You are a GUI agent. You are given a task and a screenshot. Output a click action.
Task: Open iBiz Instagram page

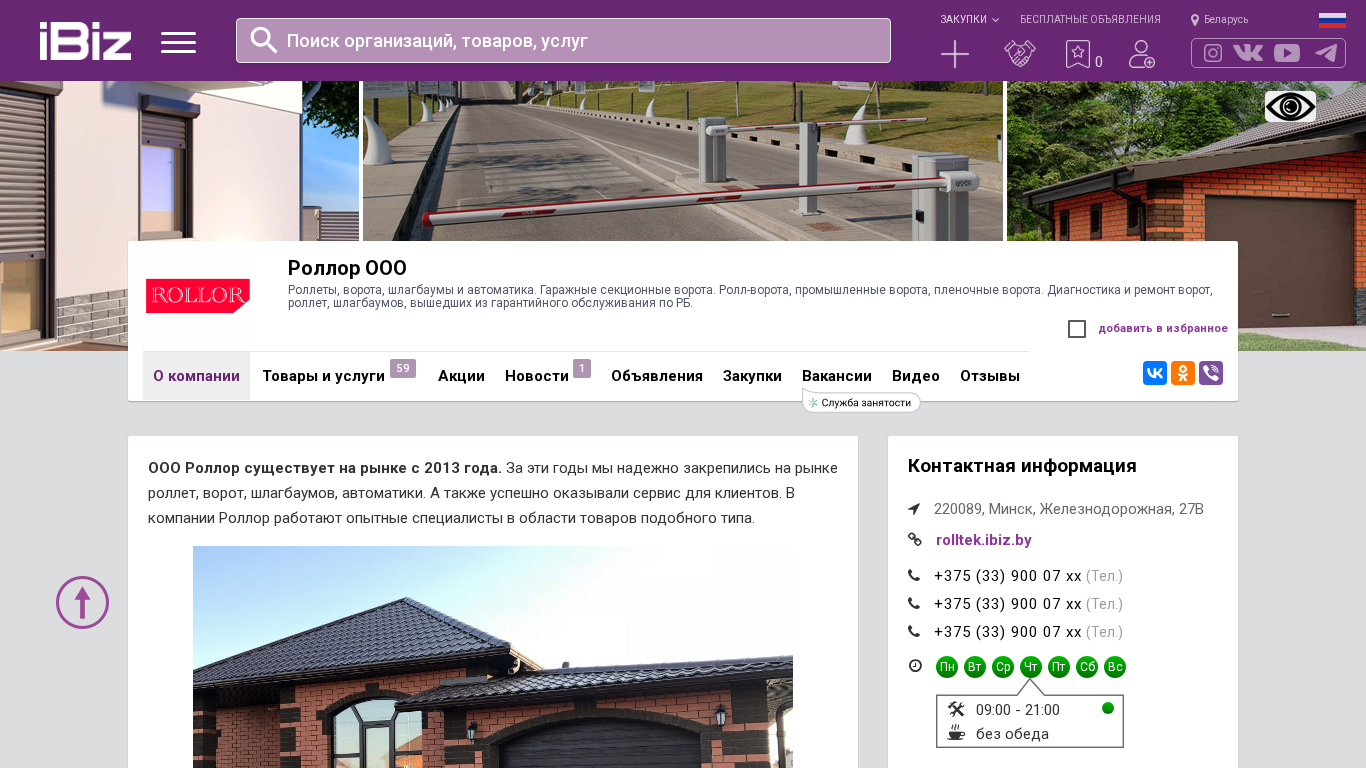pos(1213,53)
